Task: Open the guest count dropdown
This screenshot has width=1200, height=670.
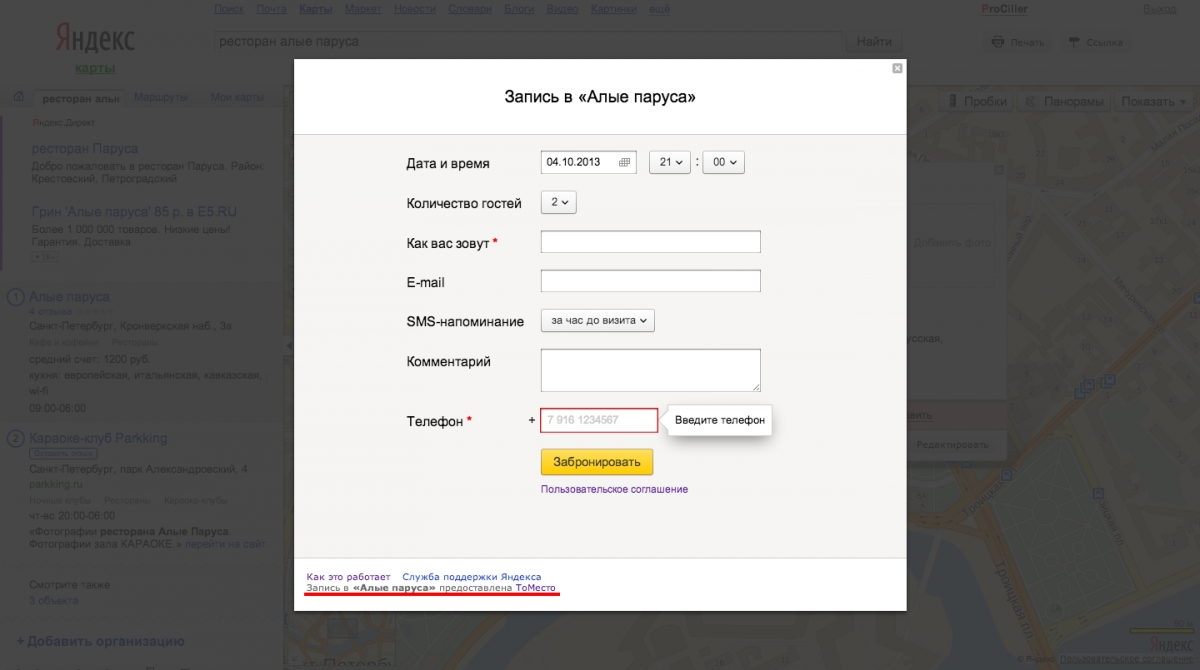Action: 559,202
